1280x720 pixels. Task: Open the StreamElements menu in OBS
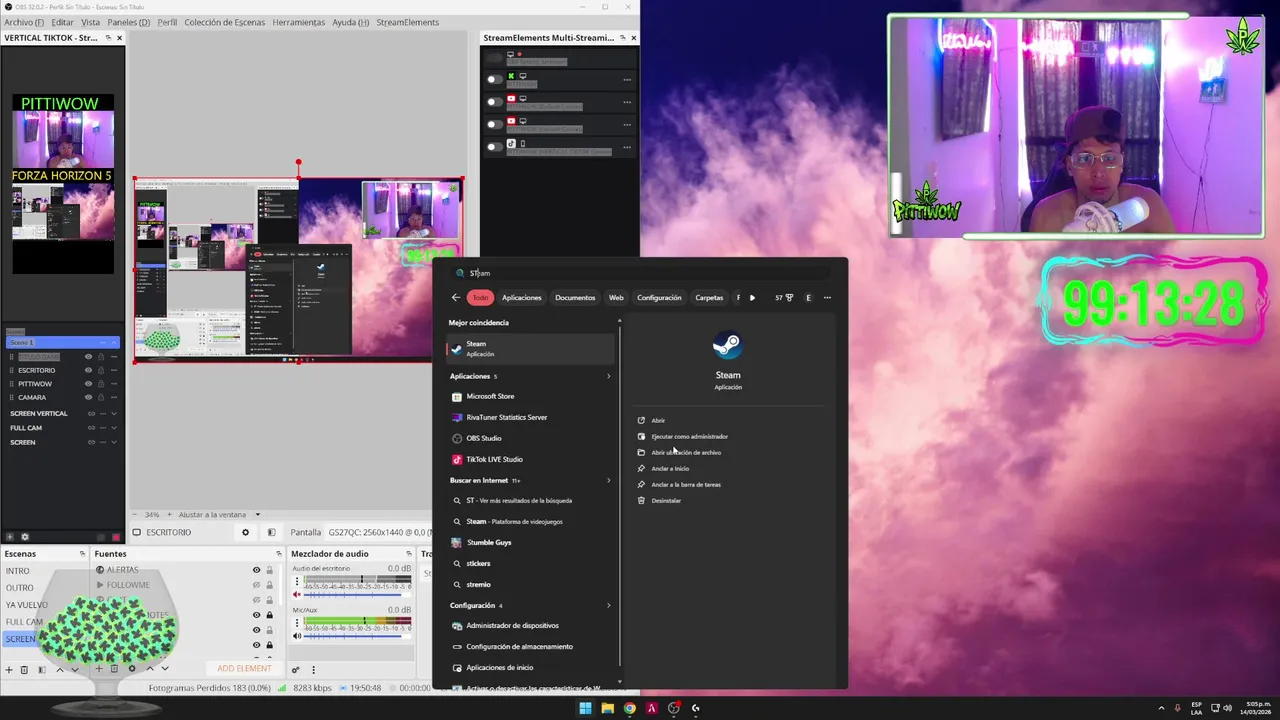coord(407,22)
